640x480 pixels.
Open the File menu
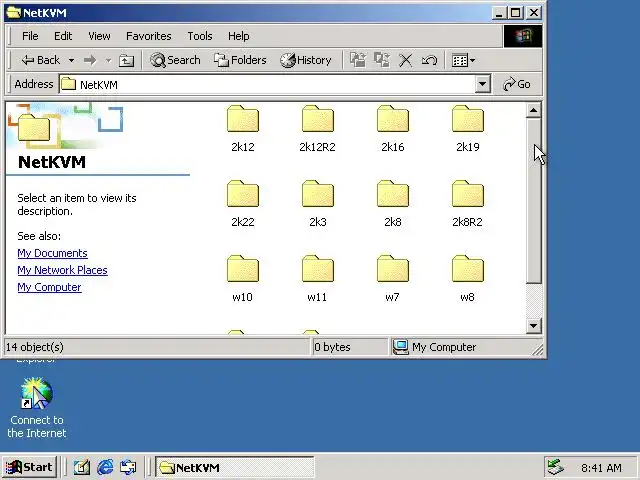tap(30, 36)
